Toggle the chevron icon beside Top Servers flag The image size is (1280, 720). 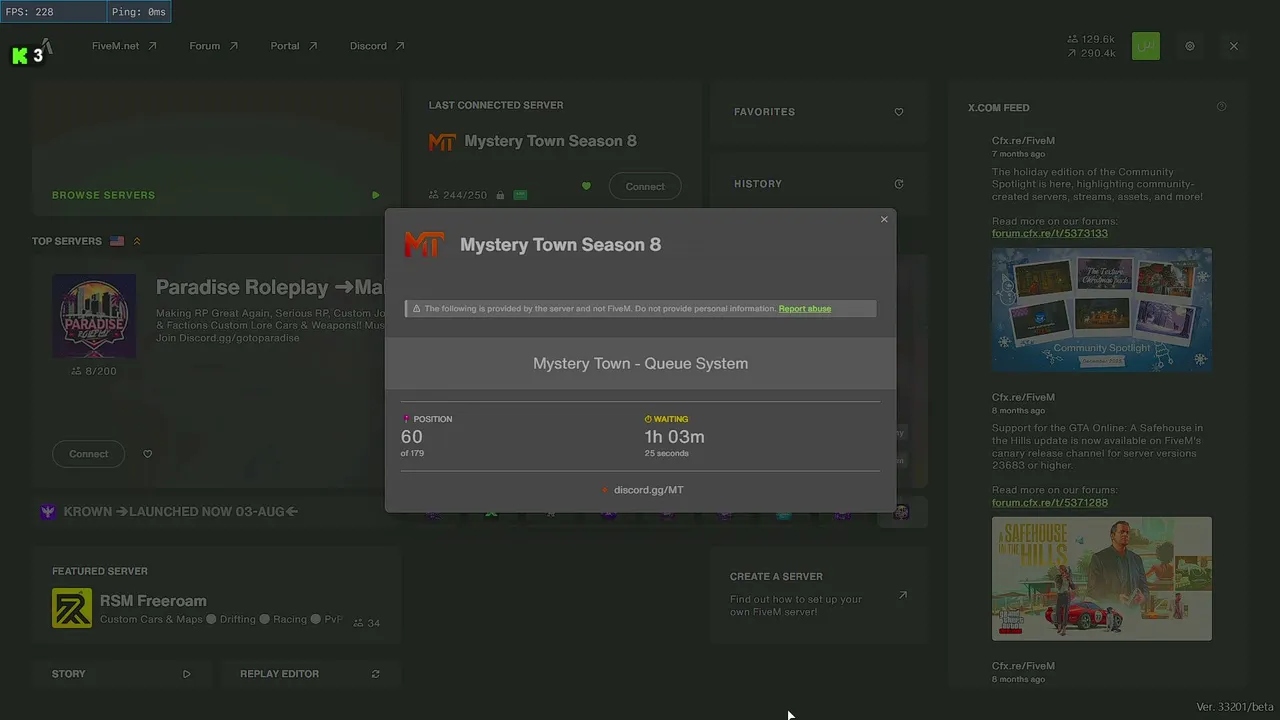[x=137, y=241]
